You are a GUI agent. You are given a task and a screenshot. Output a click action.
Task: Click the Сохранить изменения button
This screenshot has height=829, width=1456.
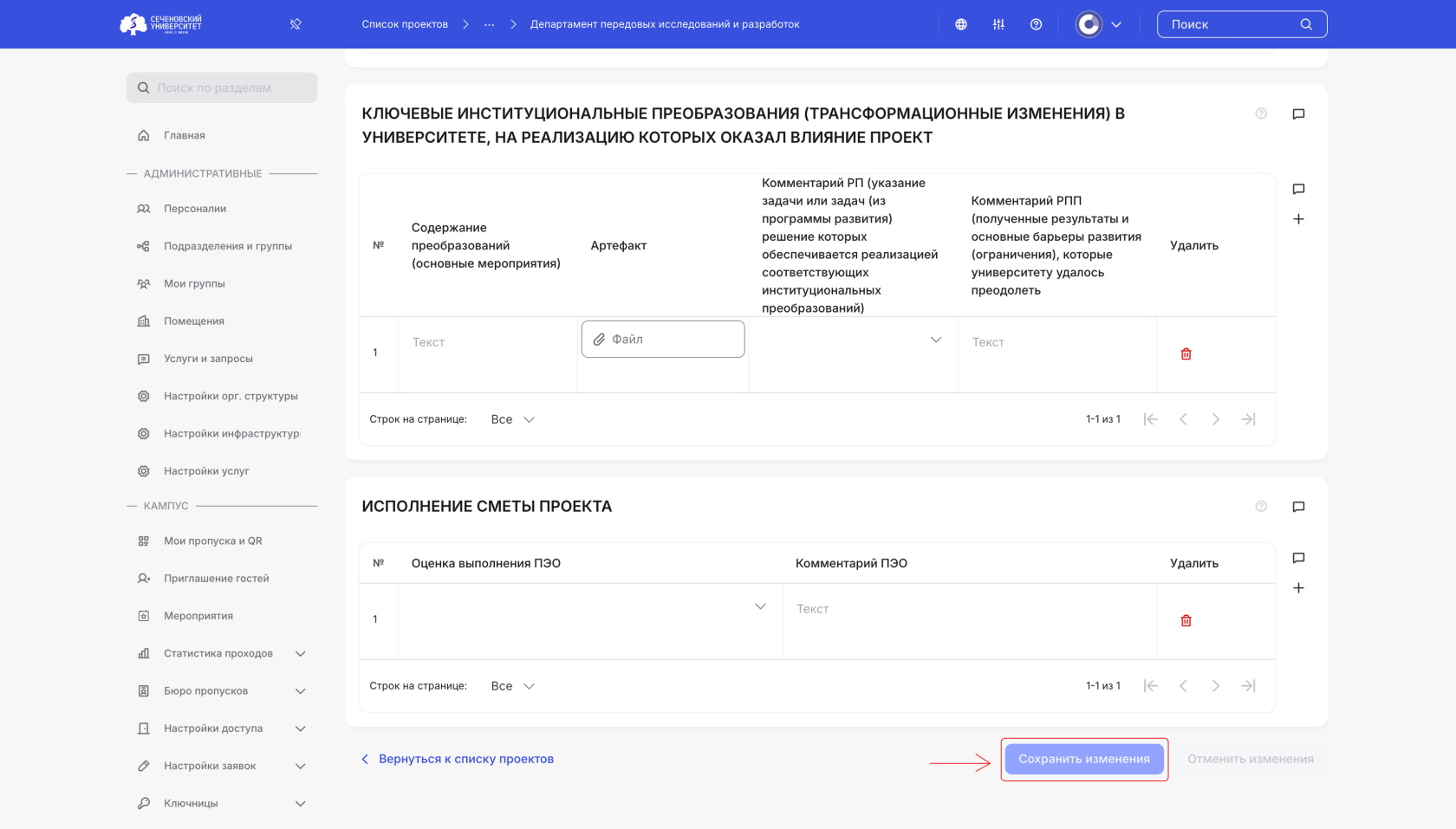1084,759
